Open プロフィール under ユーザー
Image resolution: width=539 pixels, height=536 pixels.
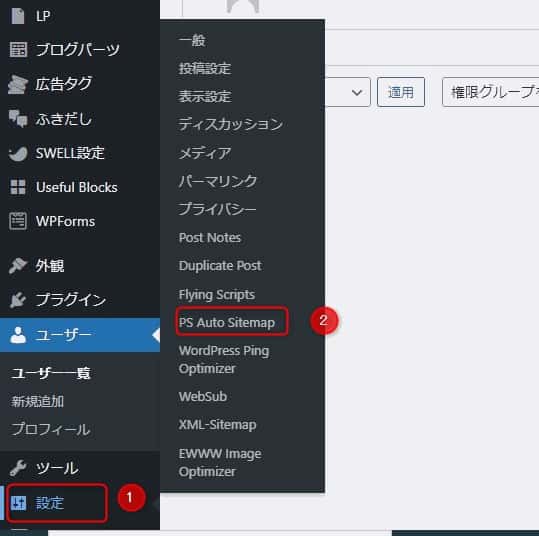51,429
